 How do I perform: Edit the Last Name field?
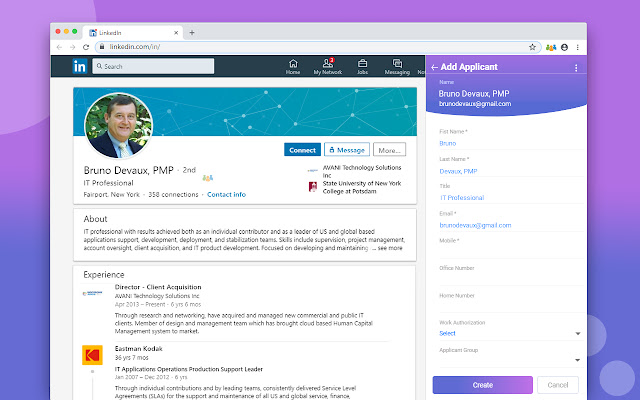tap(510, 171)
